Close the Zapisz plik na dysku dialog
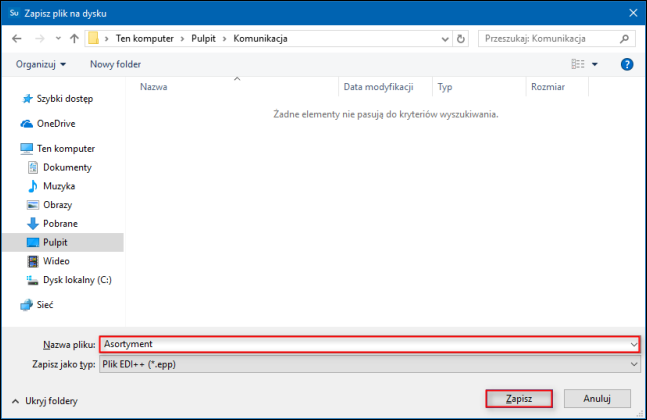 click(633, 13)
